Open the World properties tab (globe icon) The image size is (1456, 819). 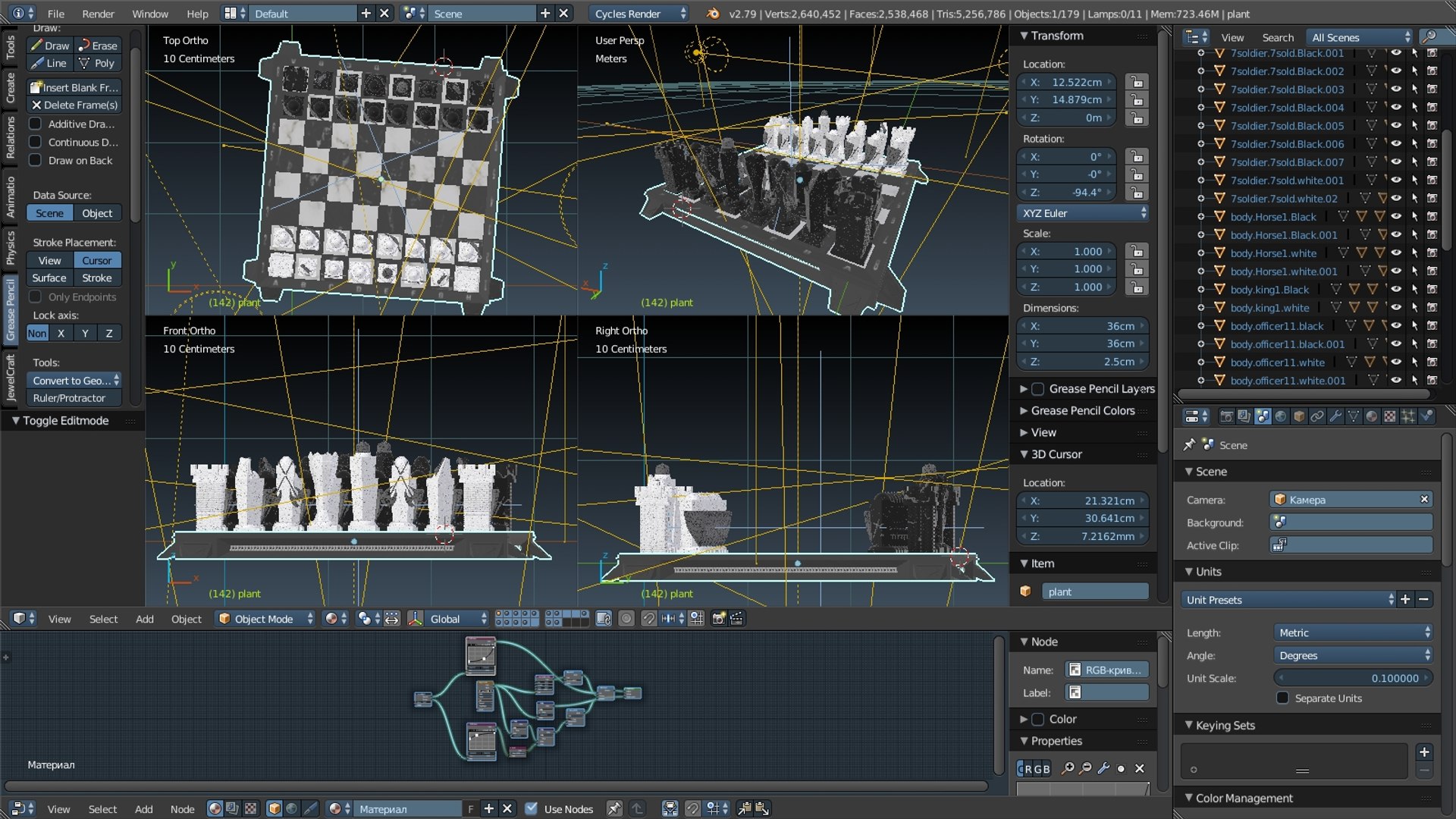click(x=1281, y=416)
